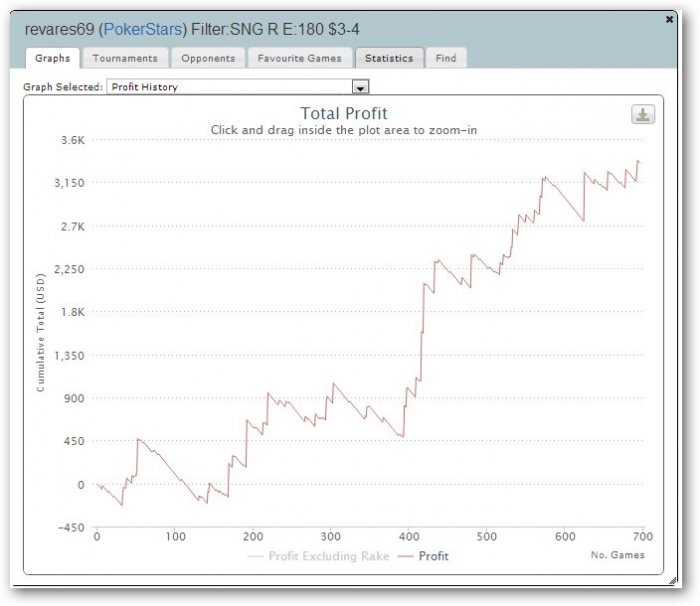The width and height of the screenshot is (700, 606).
Task: Toggle the Profit Excluding Rake series
Action: (319, 556)
